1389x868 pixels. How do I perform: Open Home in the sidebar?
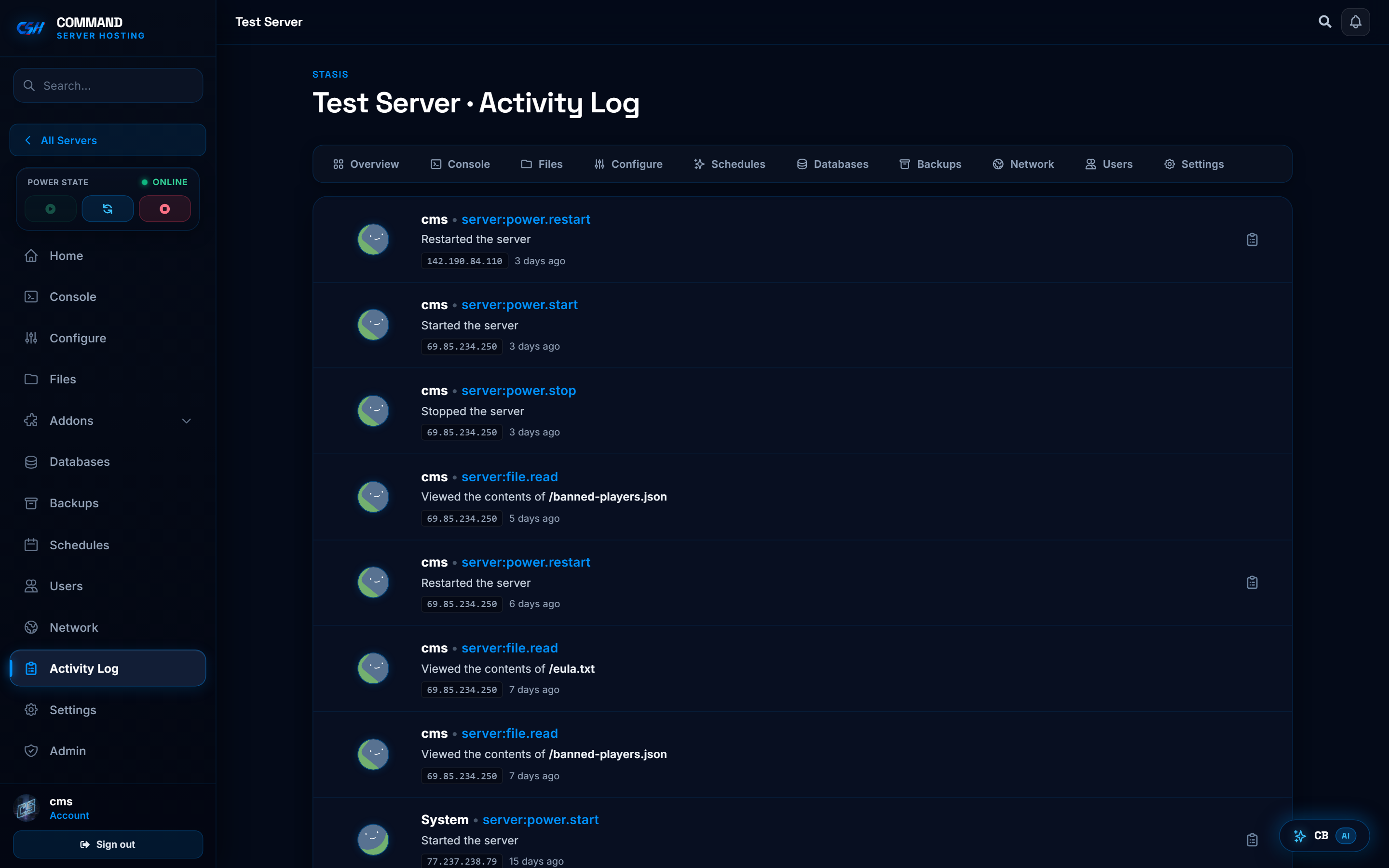coord(108,256)
